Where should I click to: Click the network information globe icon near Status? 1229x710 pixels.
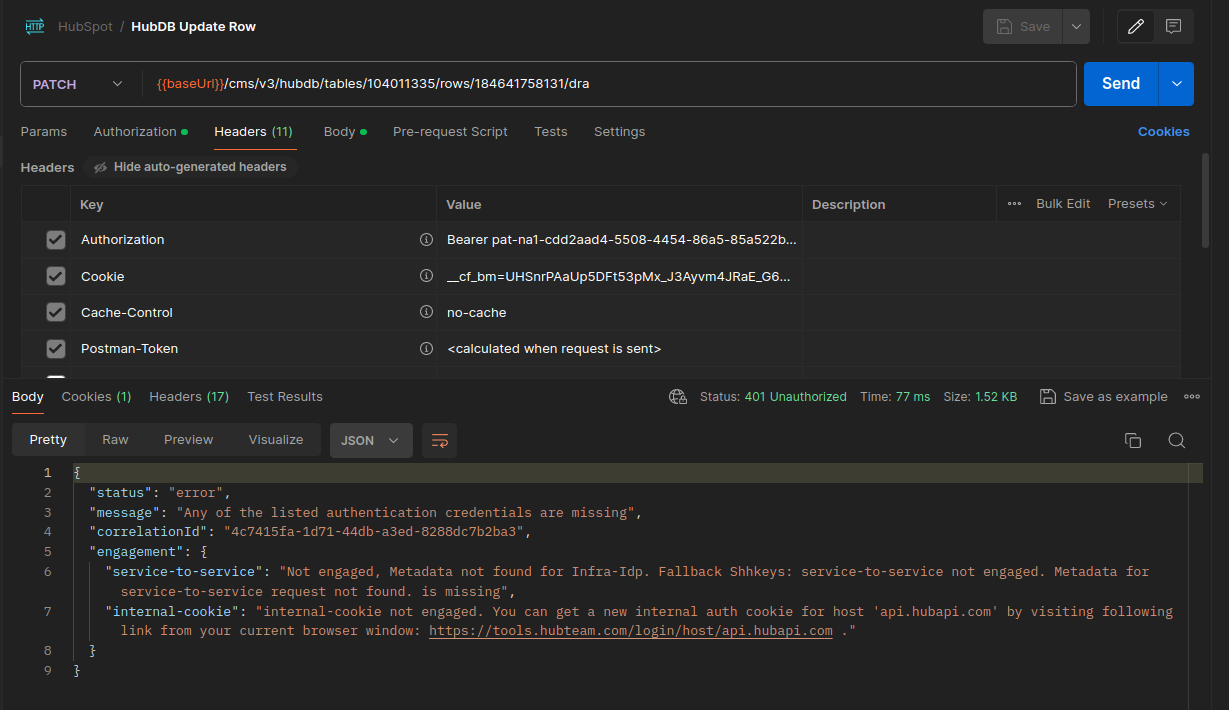[x=678, y=396]
